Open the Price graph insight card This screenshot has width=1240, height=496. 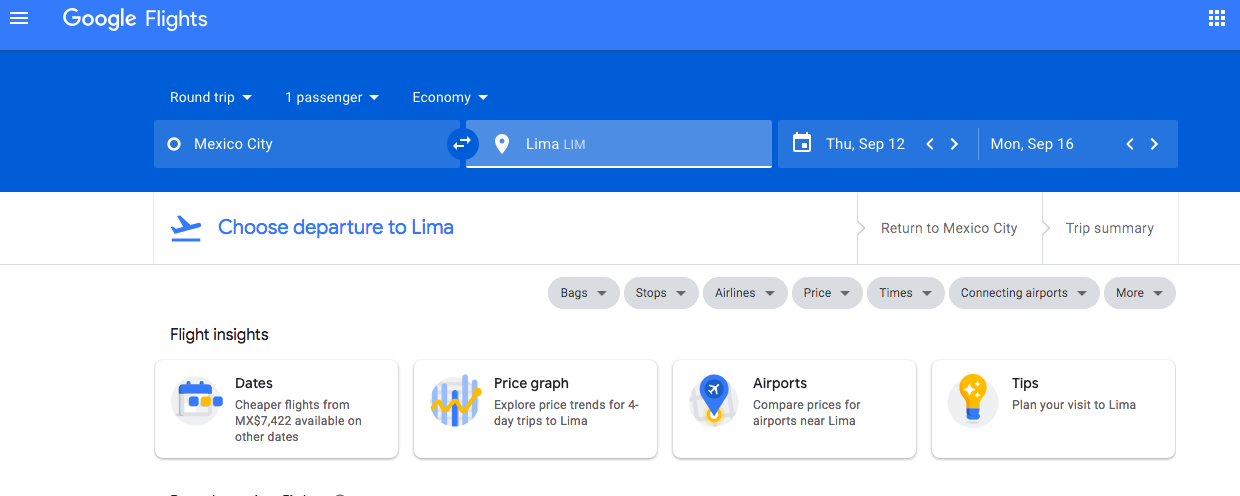pos(535,409)
